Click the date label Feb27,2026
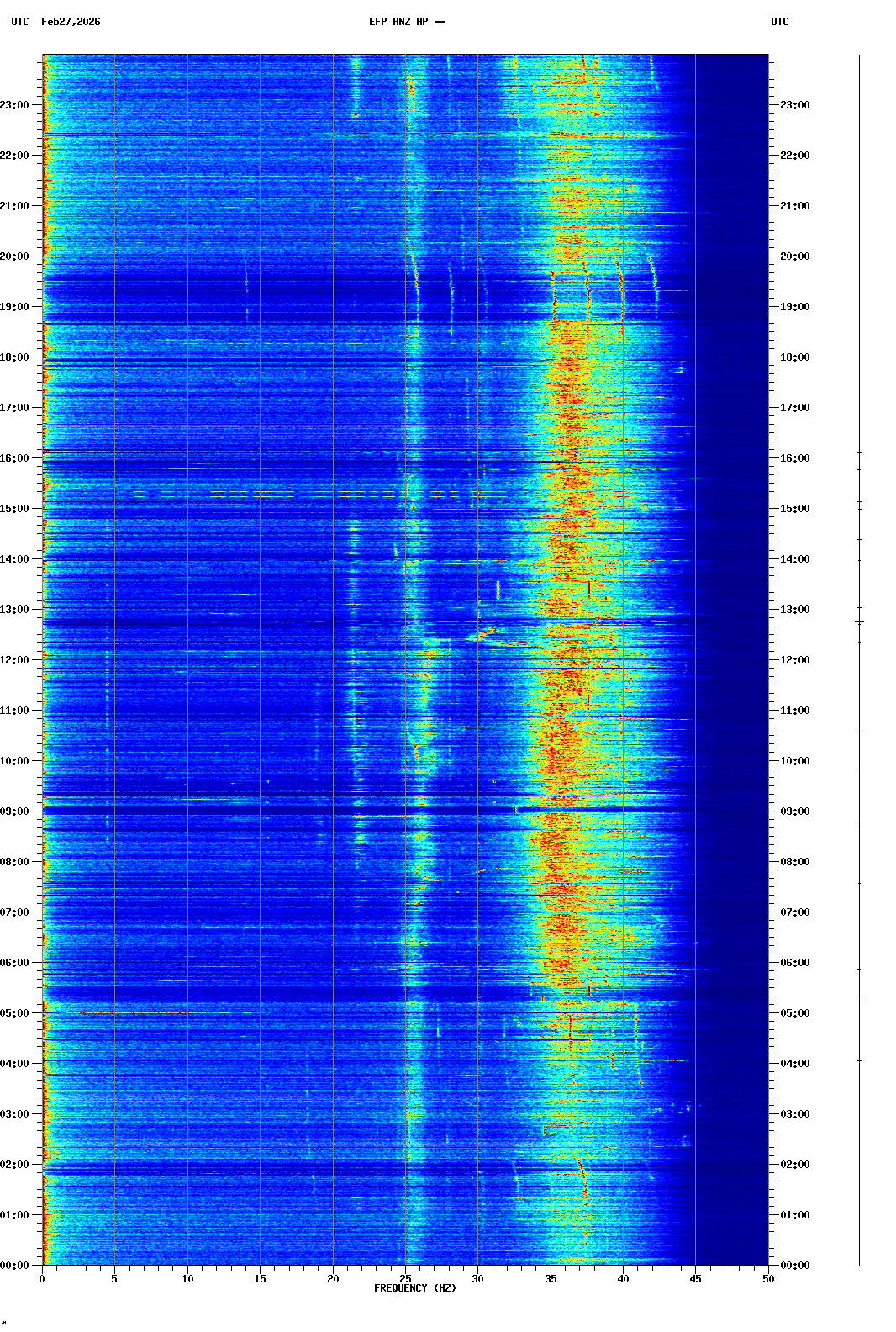 [71, 22]
